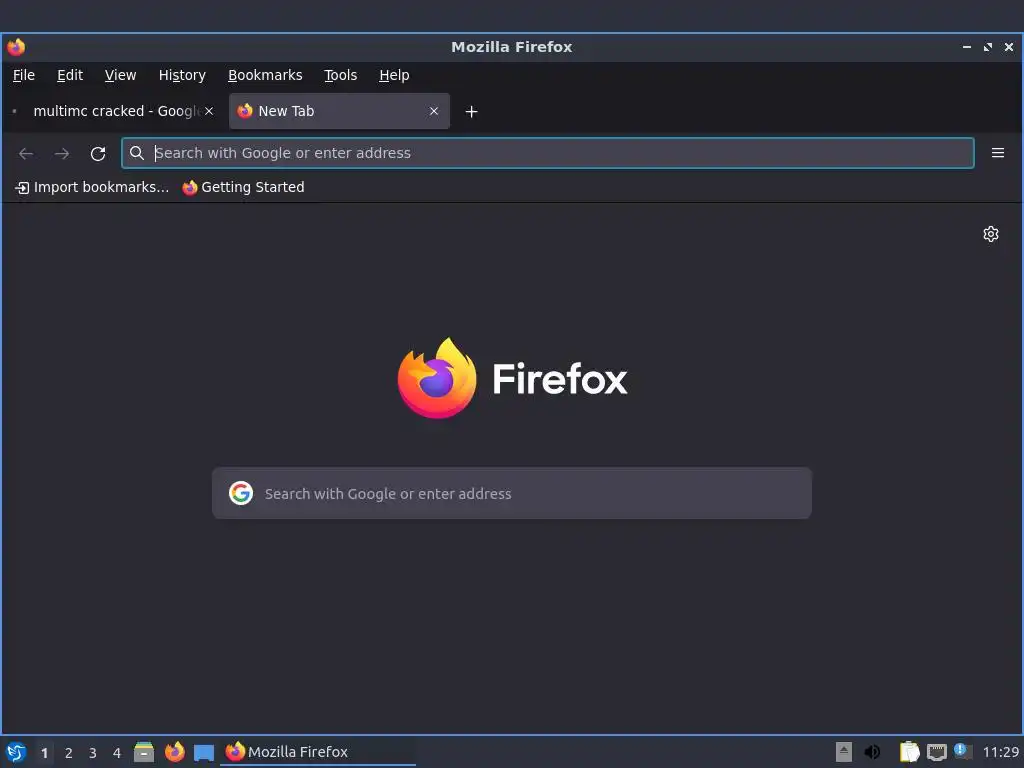Go back using the back arrow
The height and width of the screenshot is (768, 1024).
26,153
